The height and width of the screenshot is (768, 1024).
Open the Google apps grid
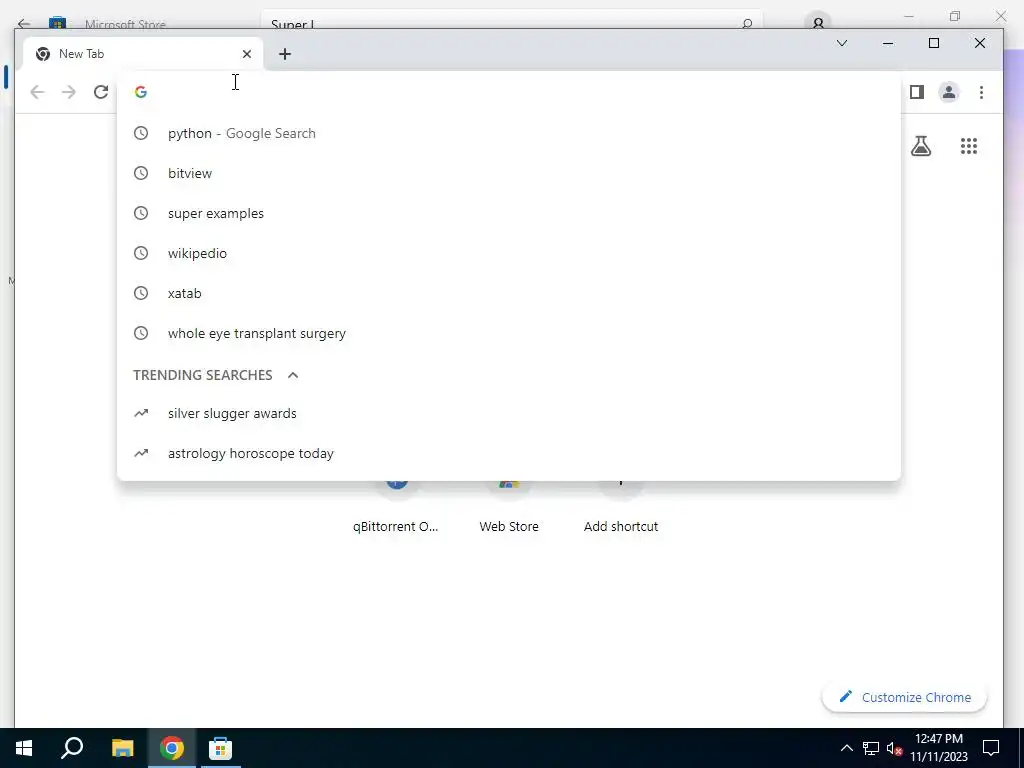click(x=968, y=146)
